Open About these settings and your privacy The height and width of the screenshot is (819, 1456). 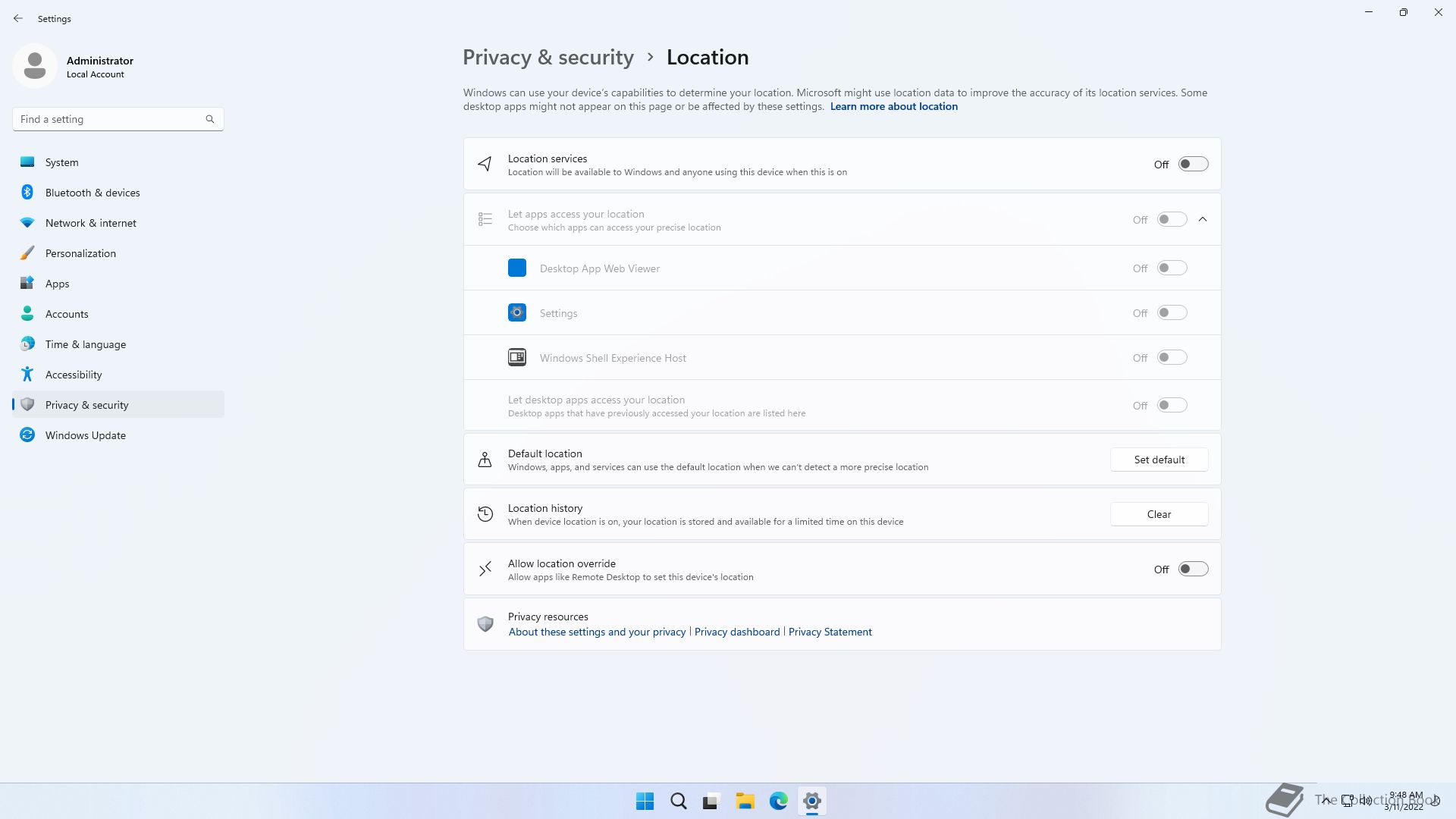(x=597, y=632)
